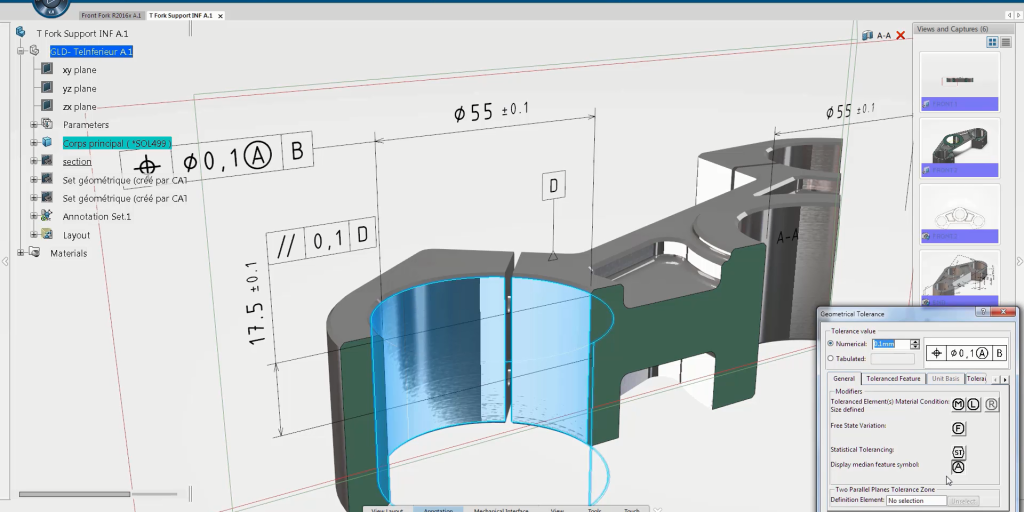1024x512 pixels.
Task: Select the Tabulated tolerance radio button
Action: [831, 359]
